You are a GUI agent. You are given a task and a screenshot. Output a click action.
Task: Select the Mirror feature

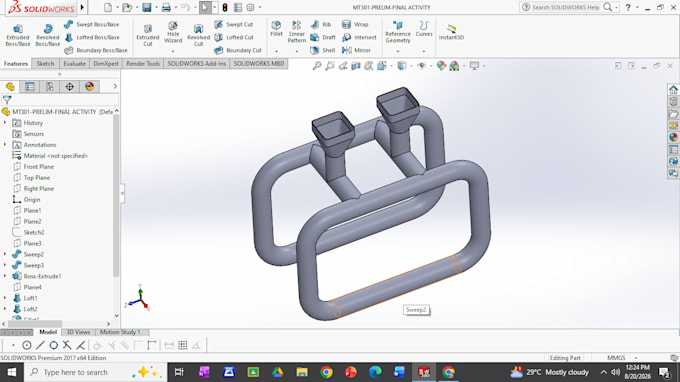356,50
